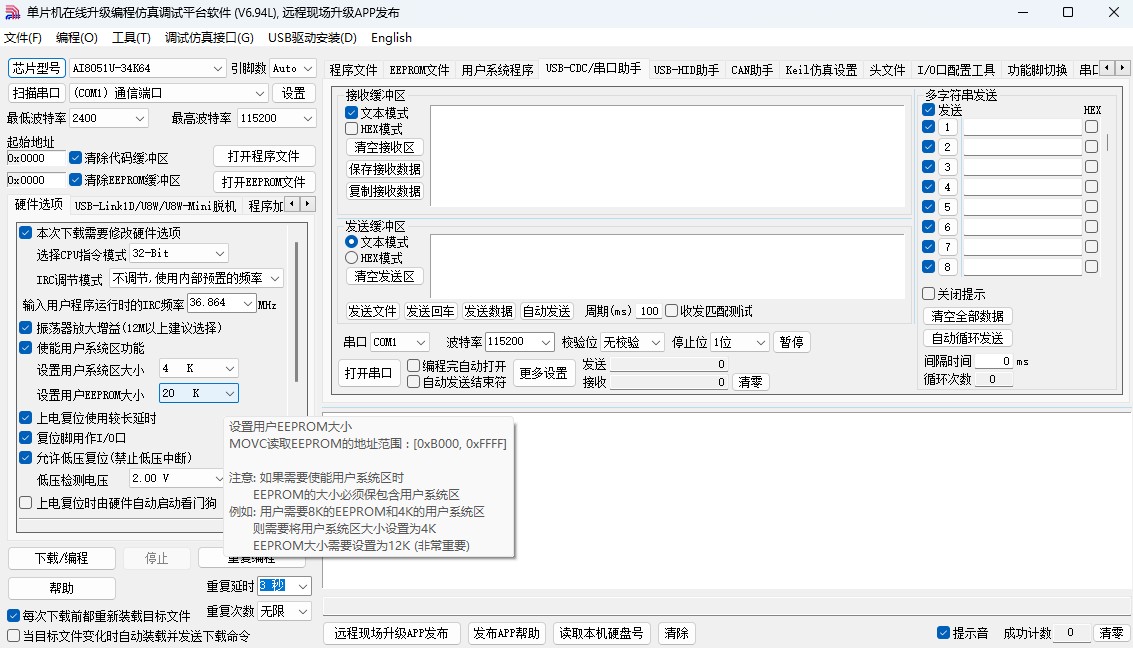Toggle 清除EEPROM缓冲区 checkbox

[x=75, y=179]
